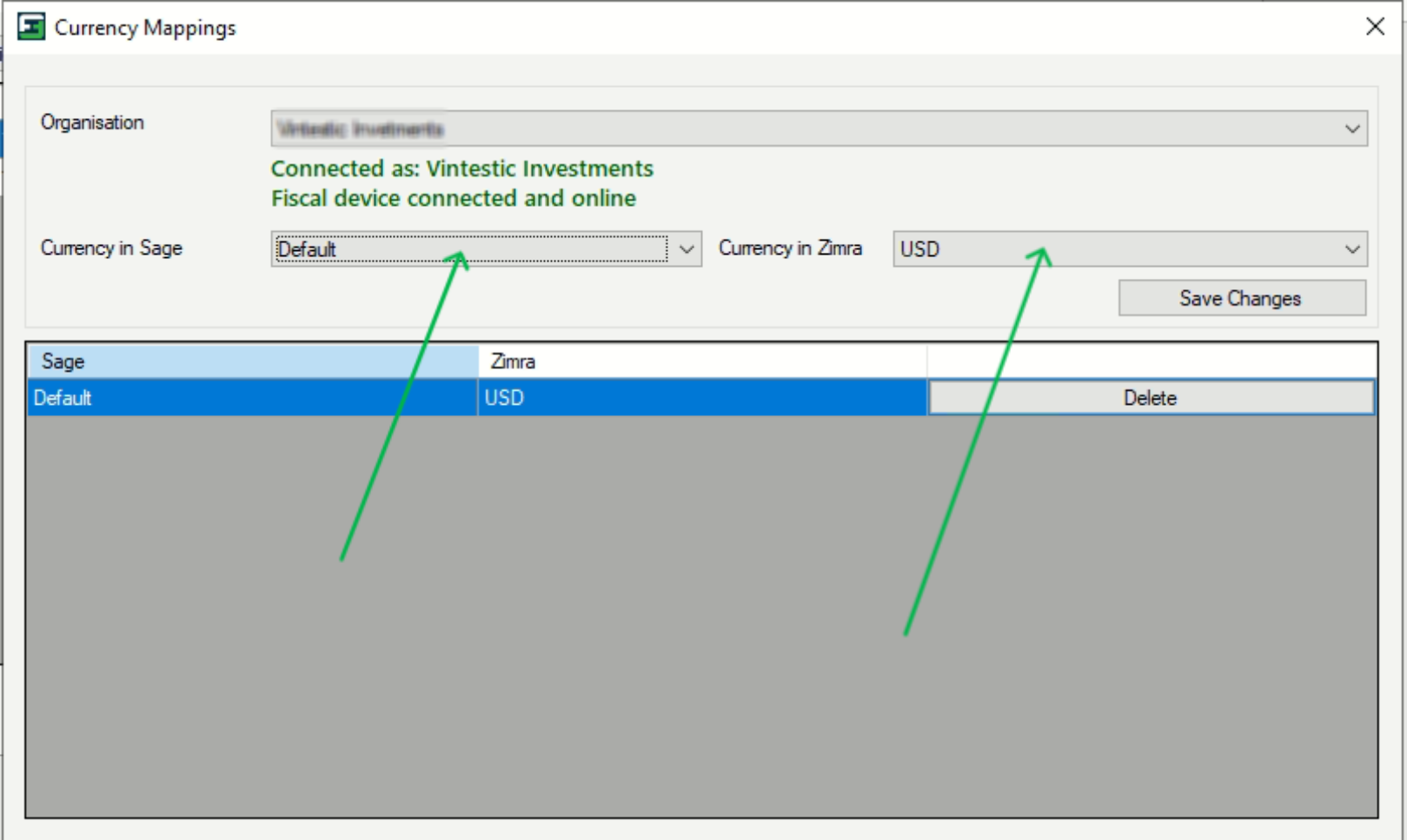Viewport: 1407px width, 840px height.
Task: Open the Currency in Zimra dropdown
Action: click(1130, 249)
